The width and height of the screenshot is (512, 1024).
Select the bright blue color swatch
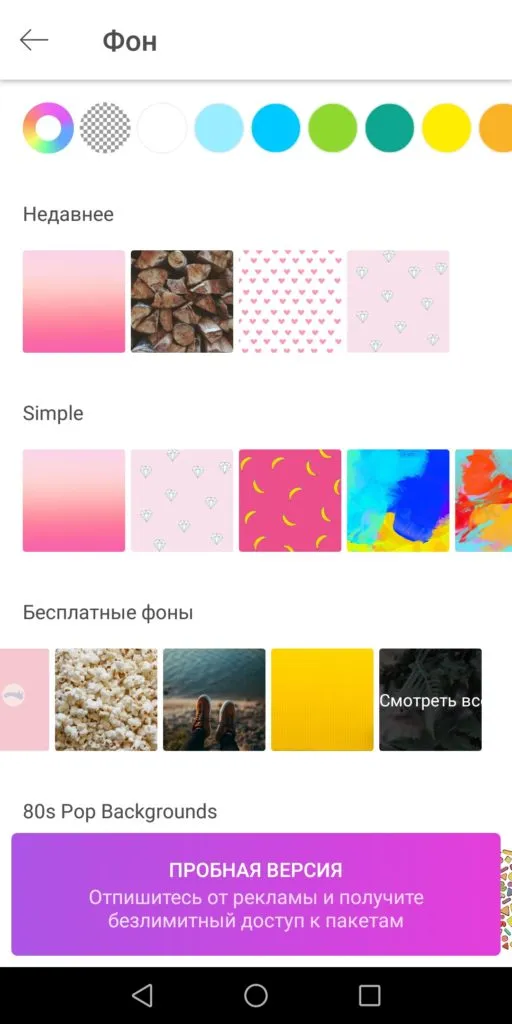click(x=276, y=128)
